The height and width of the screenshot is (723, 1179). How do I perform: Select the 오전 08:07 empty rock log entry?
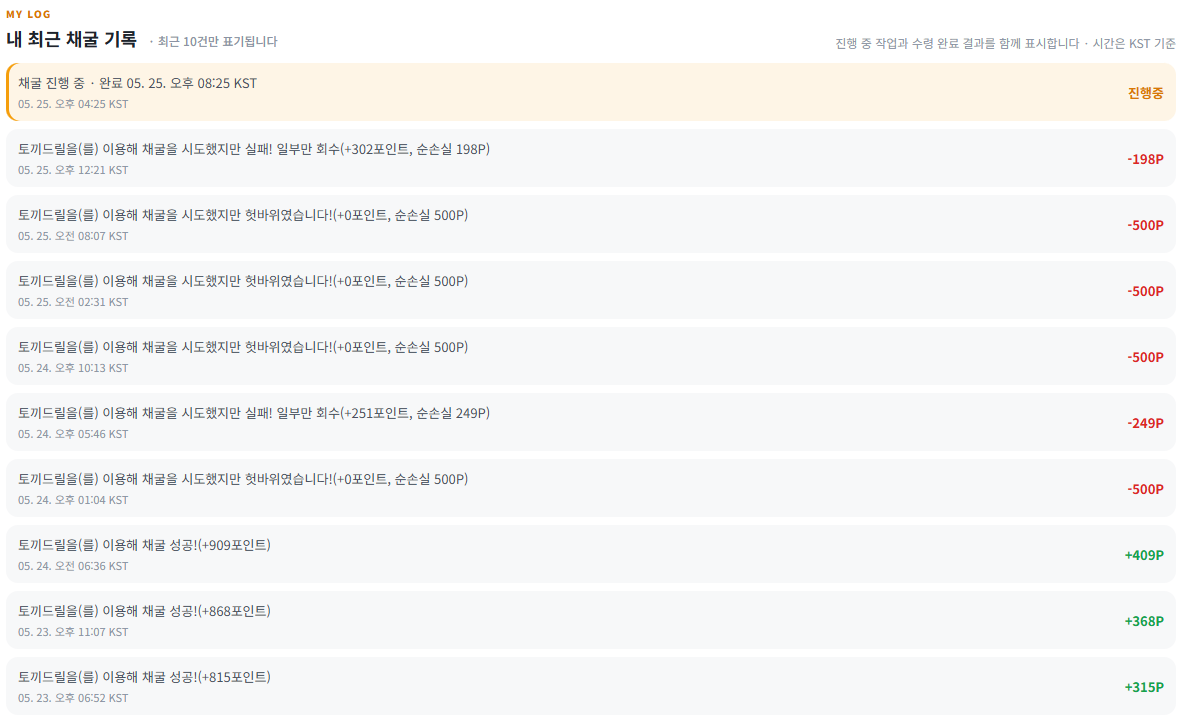pyautogui.click(x=590, y=225)
